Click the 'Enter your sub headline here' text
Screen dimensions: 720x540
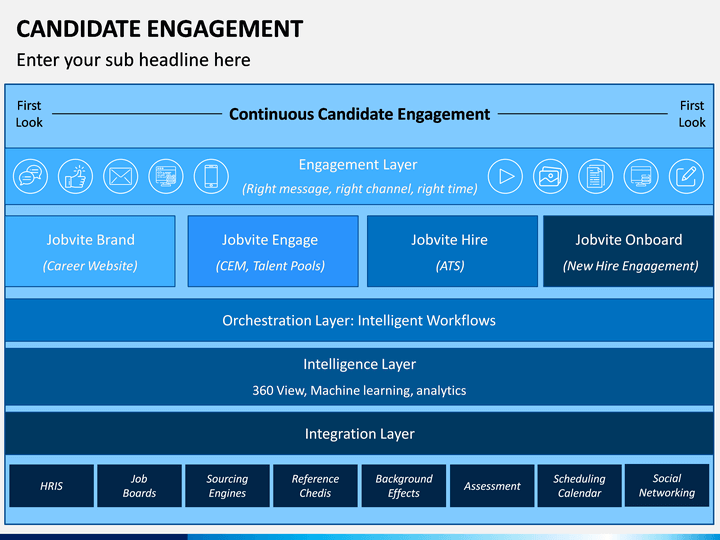(x=134, y=60)
